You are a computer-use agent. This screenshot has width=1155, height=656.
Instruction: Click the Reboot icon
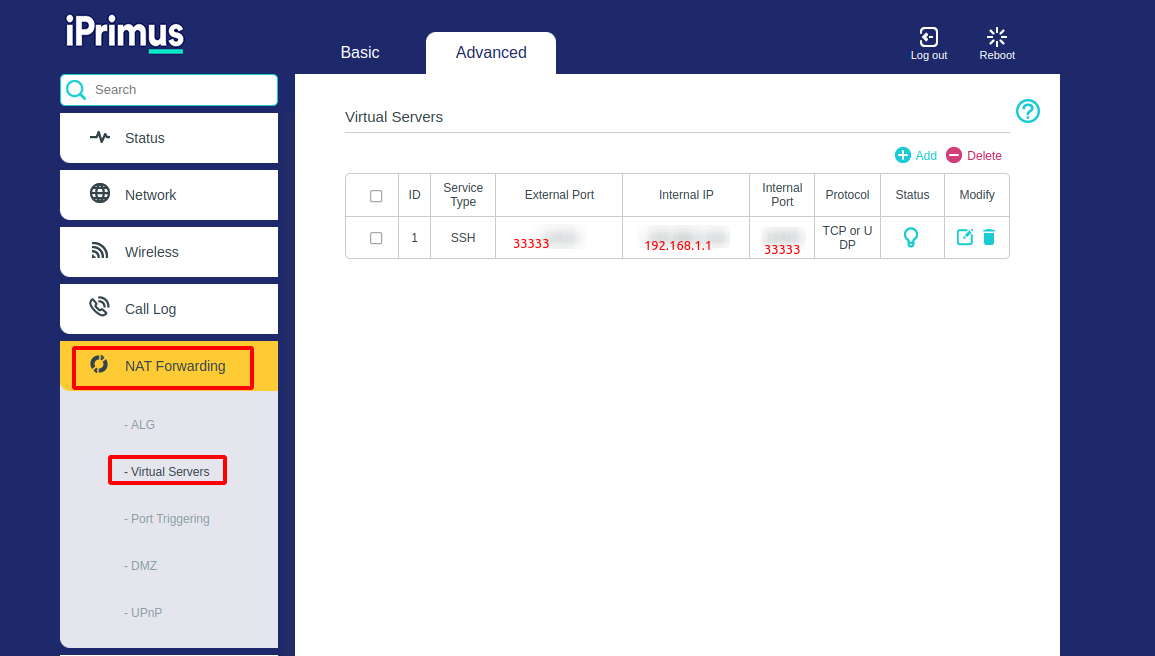click(x=996, y=38)
